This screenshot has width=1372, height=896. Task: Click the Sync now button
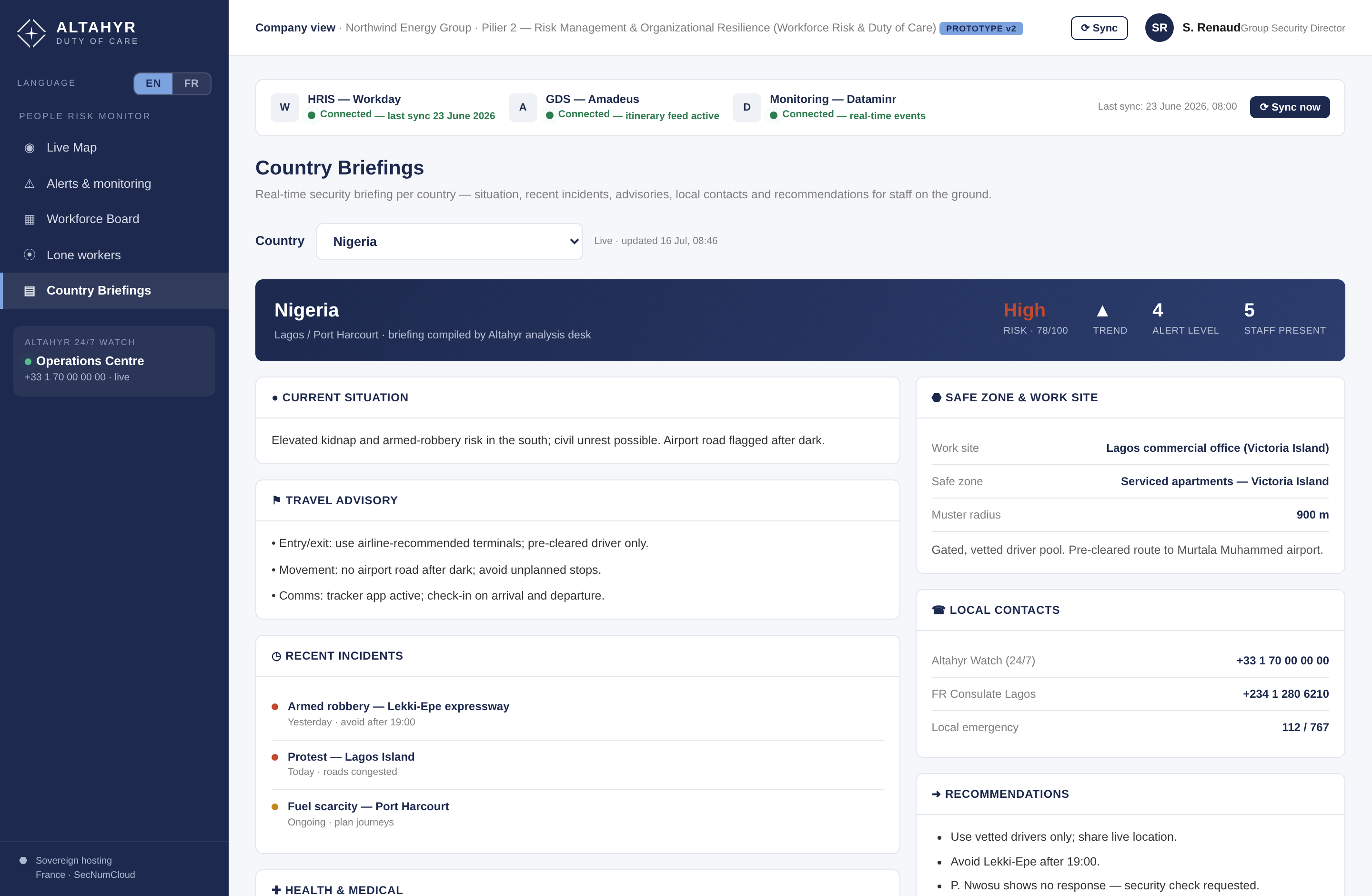point(1290,107)
